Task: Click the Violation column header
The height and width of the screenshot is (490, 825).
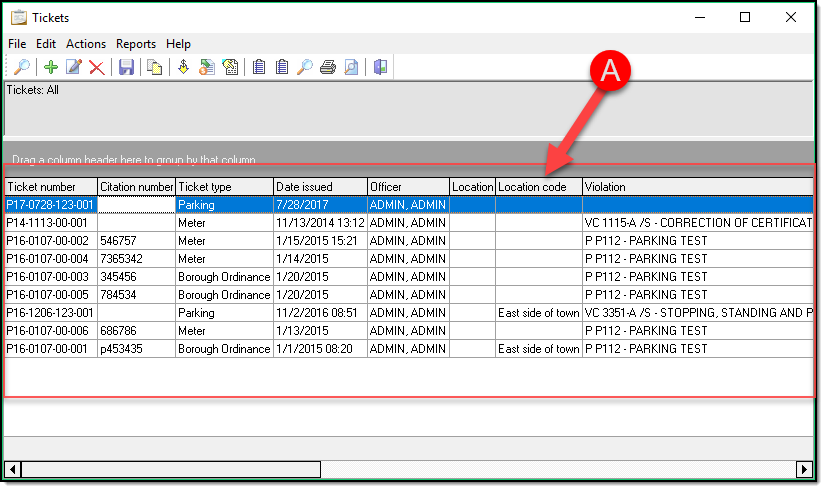Action: [696, 187]
